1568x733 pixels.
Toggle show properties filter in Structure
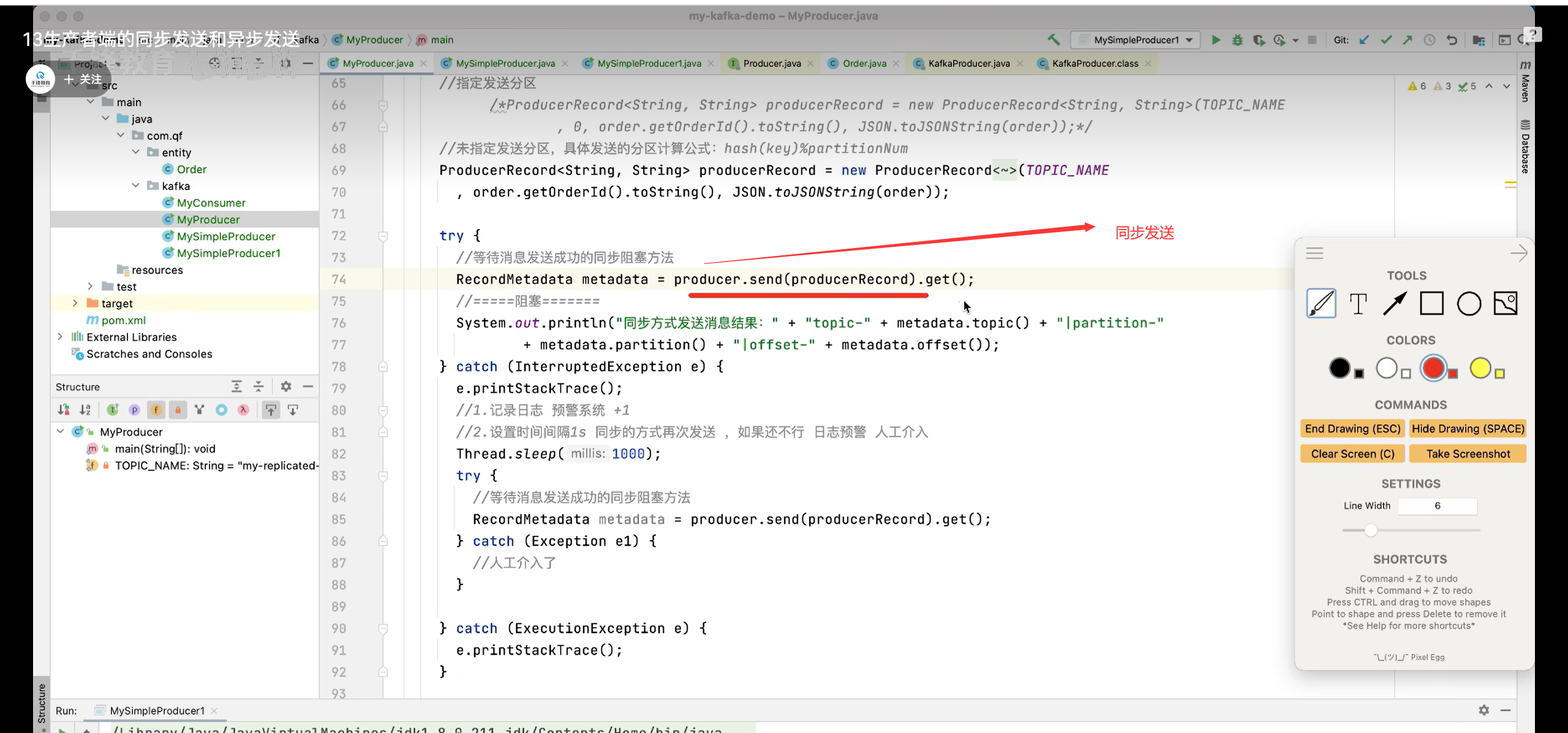click(134, 410)
